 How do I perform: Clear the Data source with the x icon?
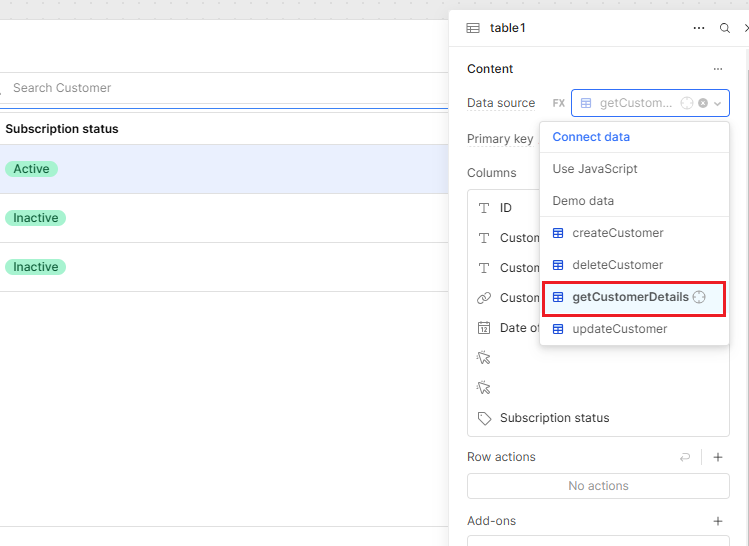pos(703,103)
